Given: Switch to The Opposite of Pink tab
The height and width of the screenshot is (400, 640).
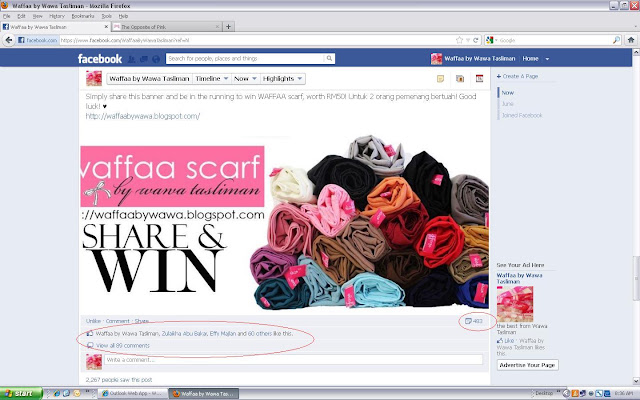Looking at the screenshot, I should point(167,27).
